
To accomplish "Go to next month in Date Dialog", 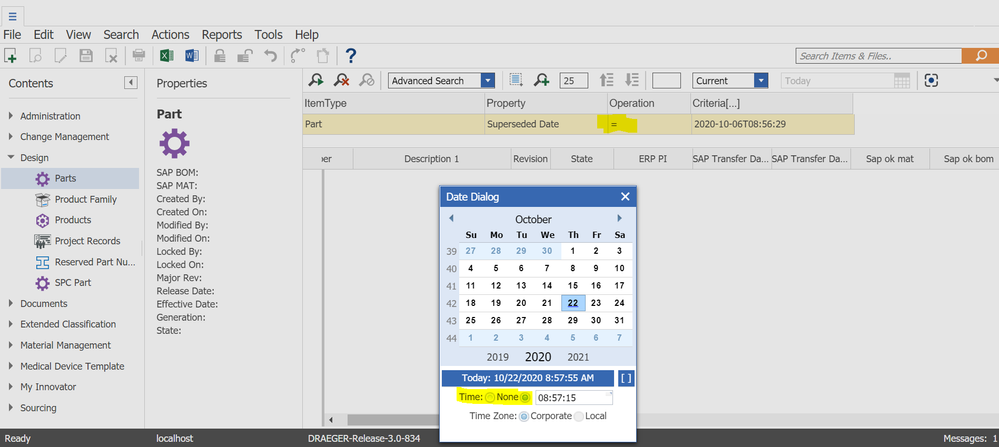I will tap(620, 218).
